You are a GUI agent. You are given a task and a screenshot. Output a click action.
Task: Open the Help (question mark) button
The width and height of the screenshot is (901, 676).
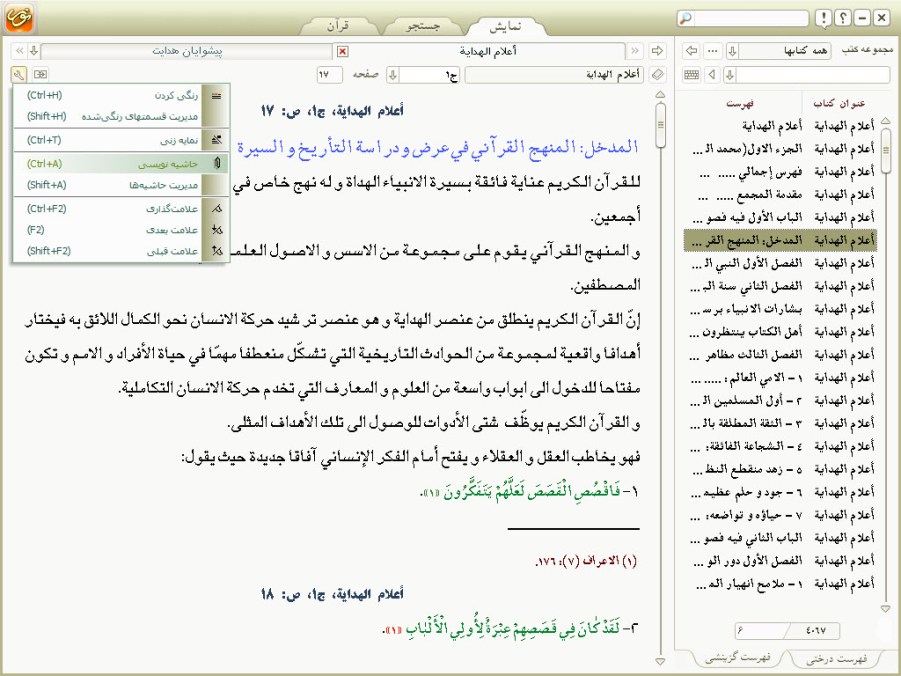tap(842, 18)
